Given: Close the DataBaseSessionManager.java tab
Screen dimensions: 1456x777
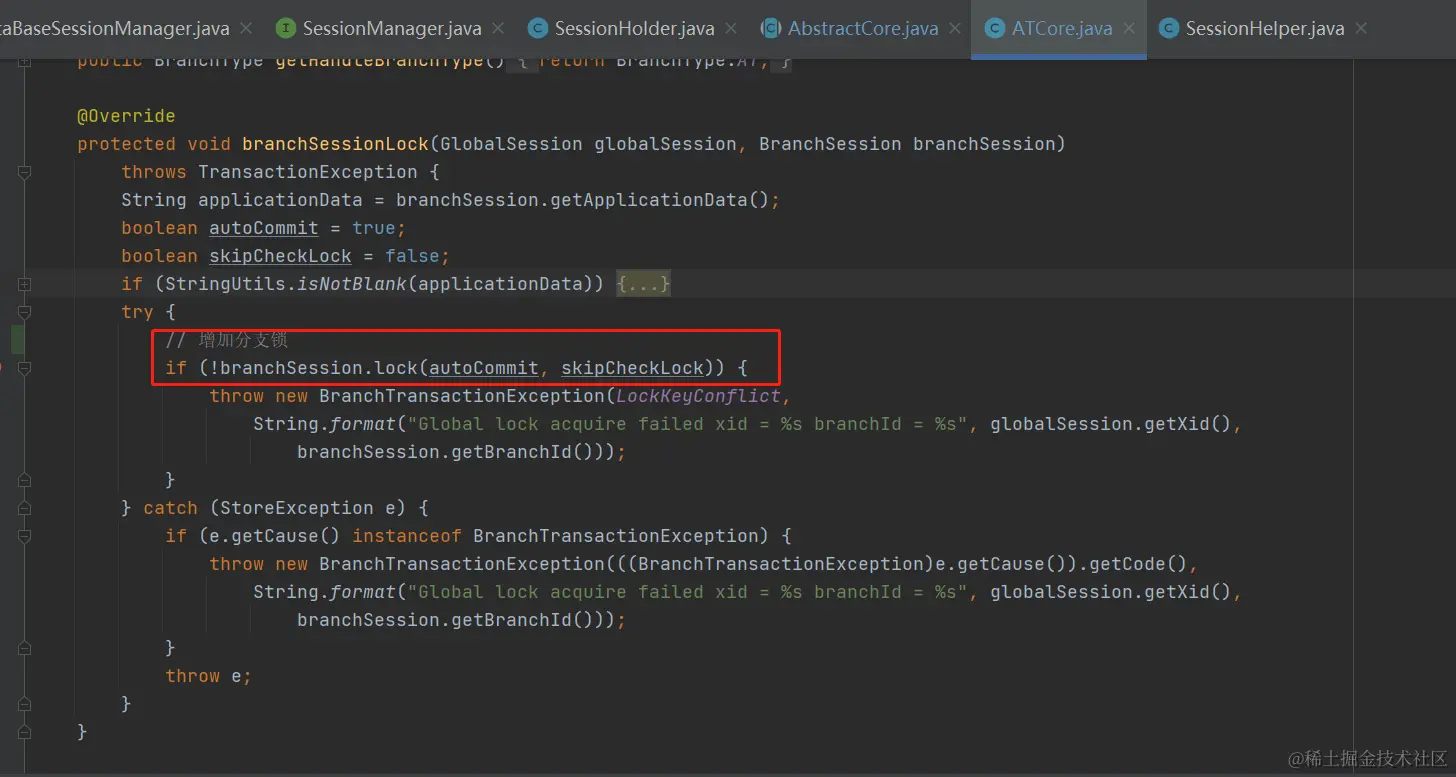Looking at the screenshot, I should tap(247, 29).
